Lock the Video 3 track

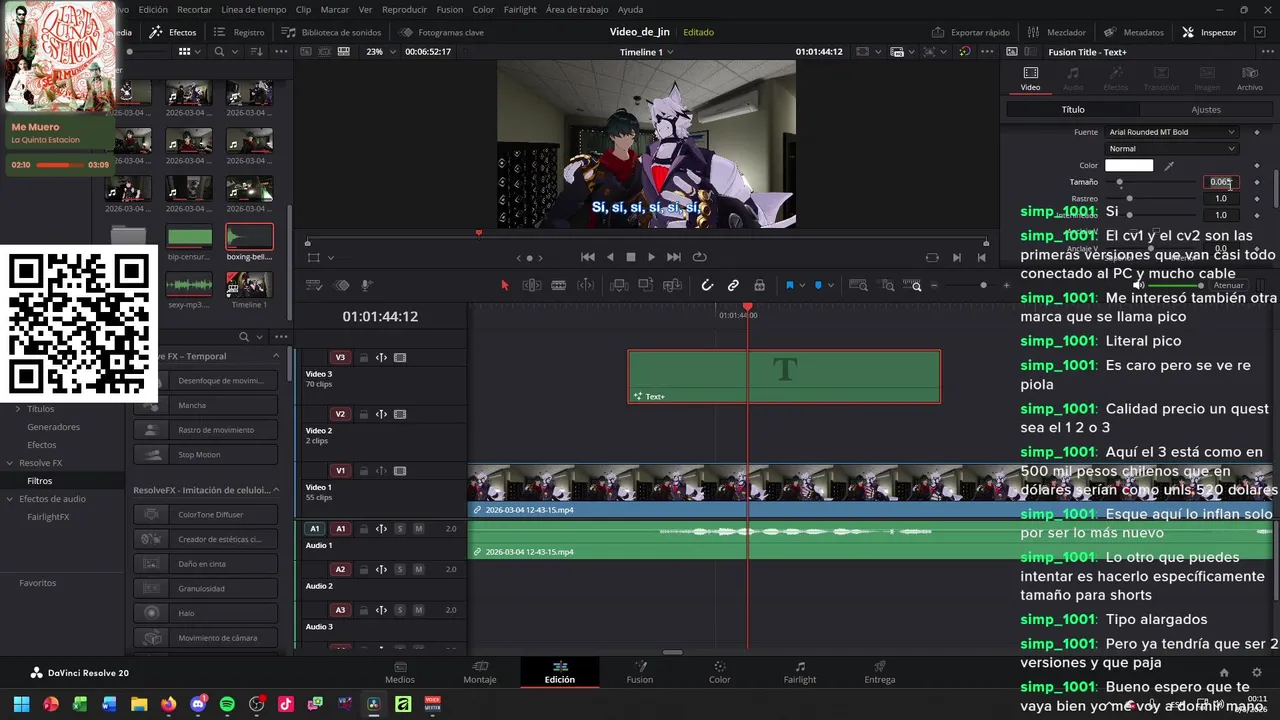pyautogui.click(x=363, y=357)
